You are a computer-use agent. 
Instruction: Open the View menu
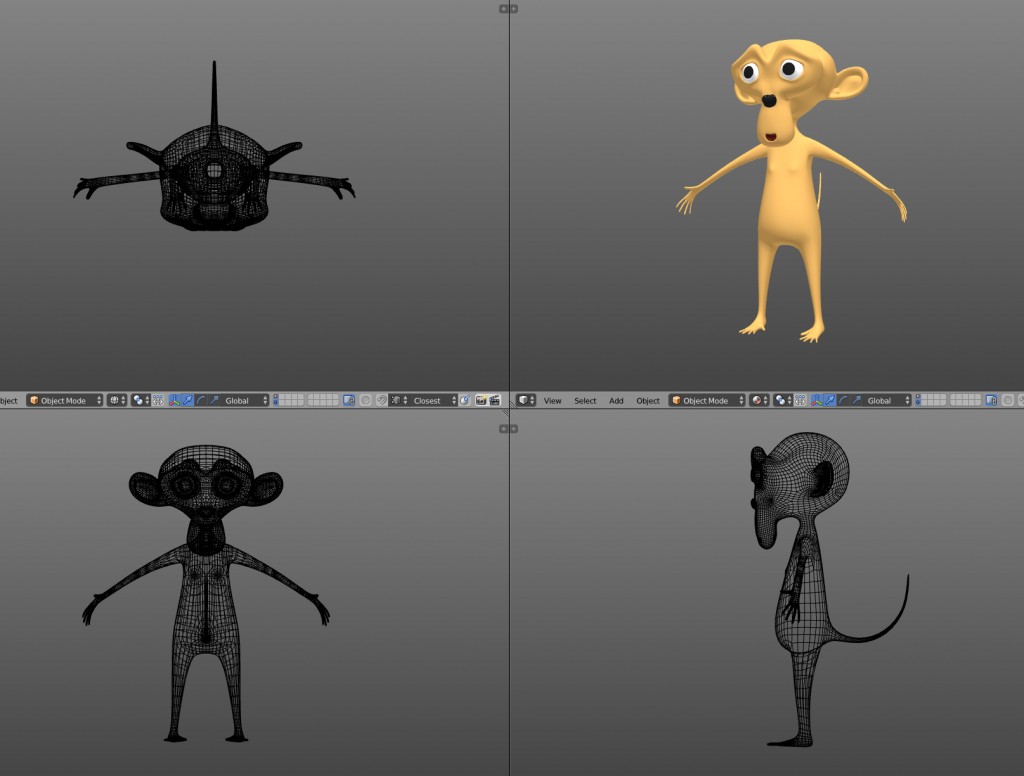tap(552, 400)
